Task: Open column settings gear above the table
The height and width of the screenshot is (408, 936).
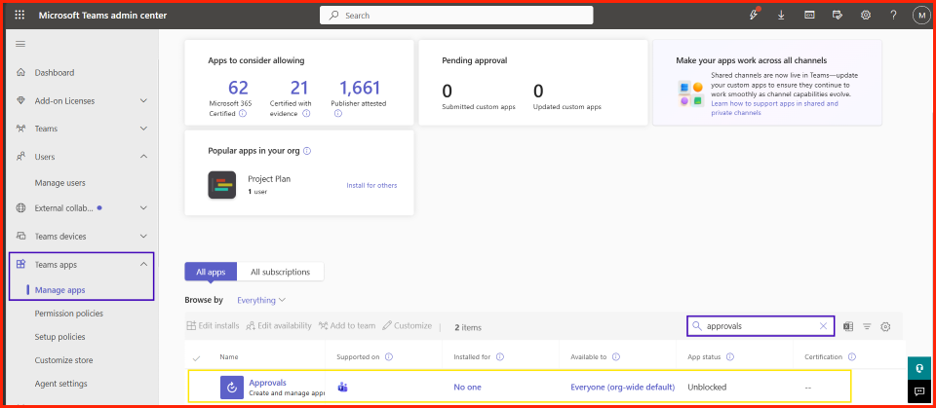Action: point(886,326)
